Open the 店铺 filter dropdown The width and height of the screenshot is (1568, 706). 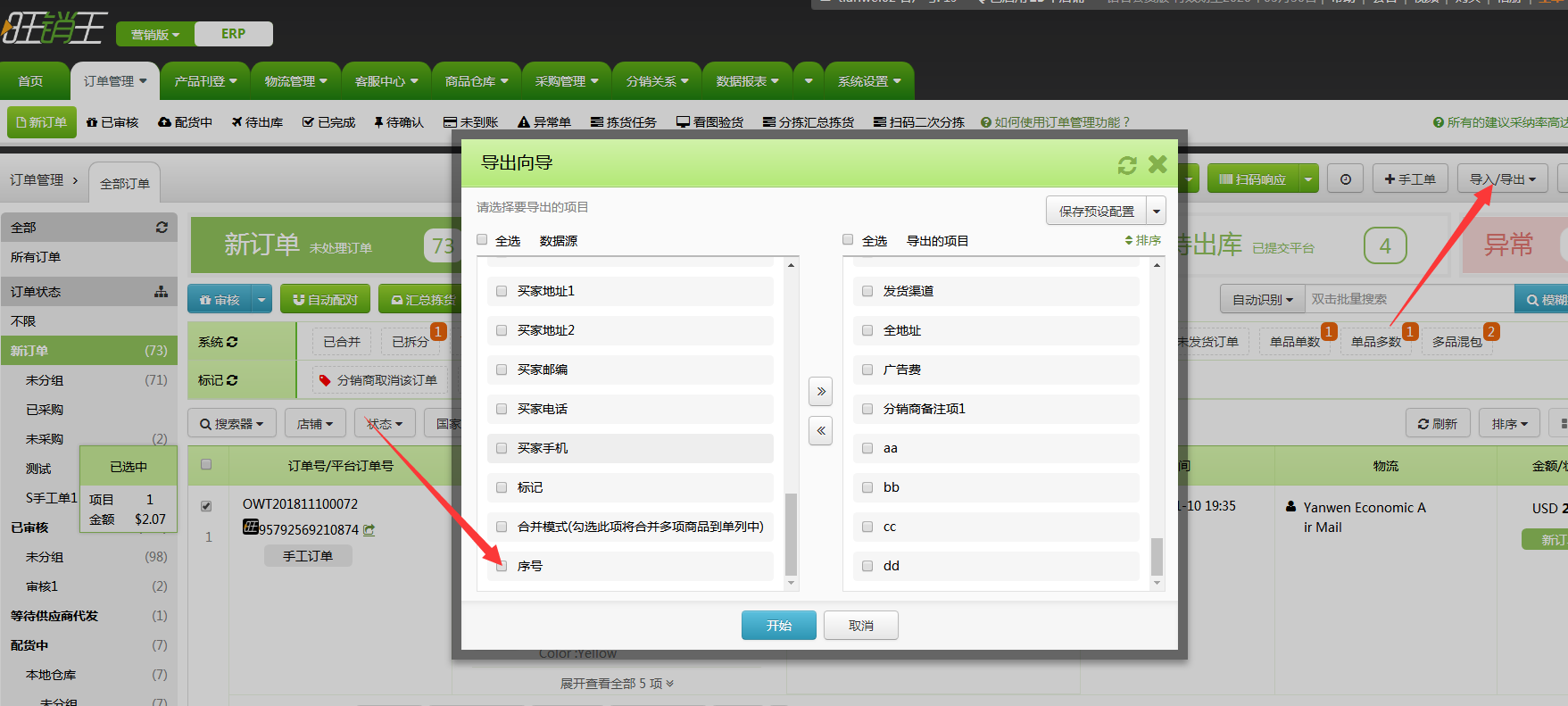315,424
